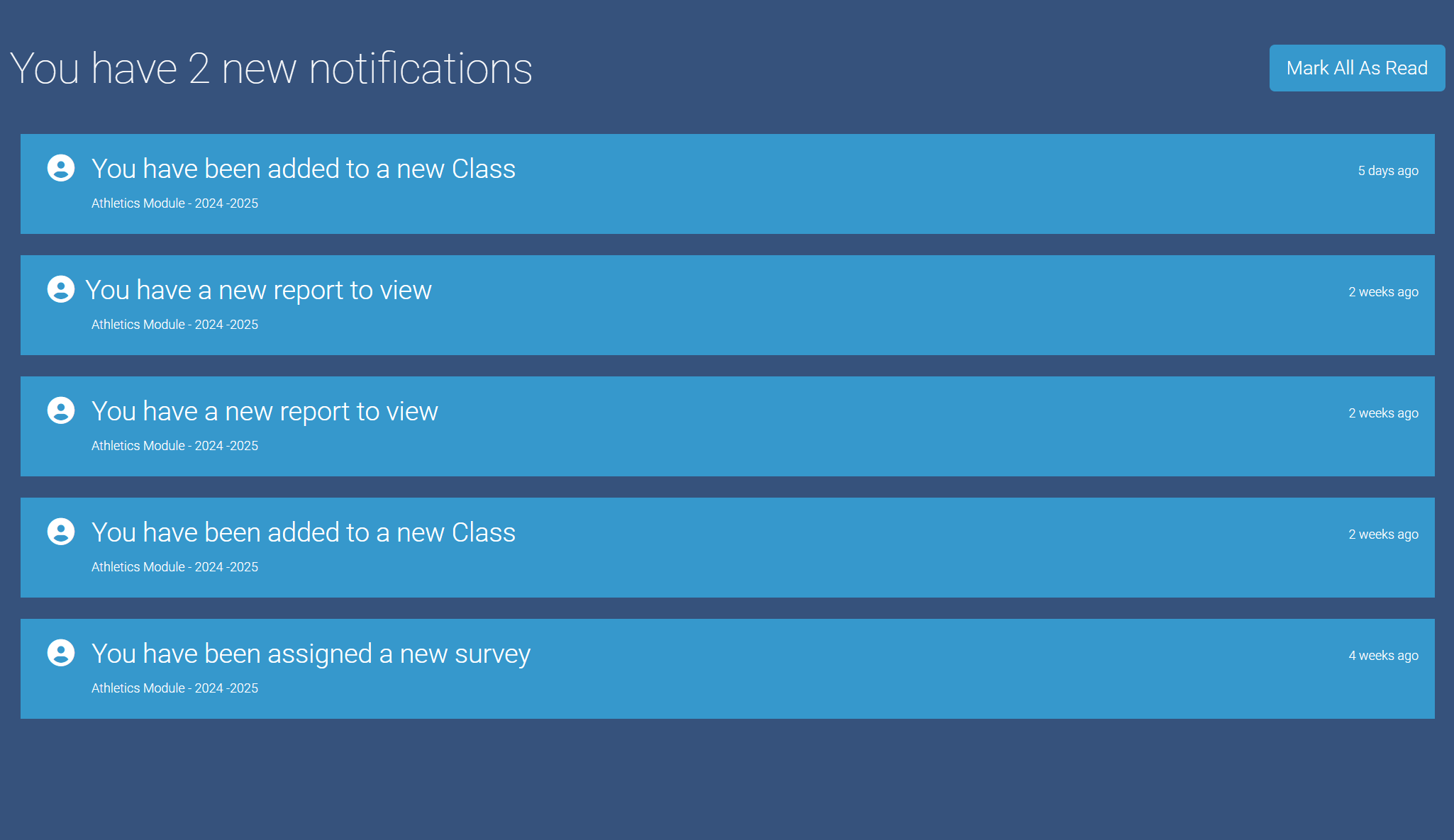Open the second 'new report to view' title
1454x840 pixels.
(x=265, y=412)
